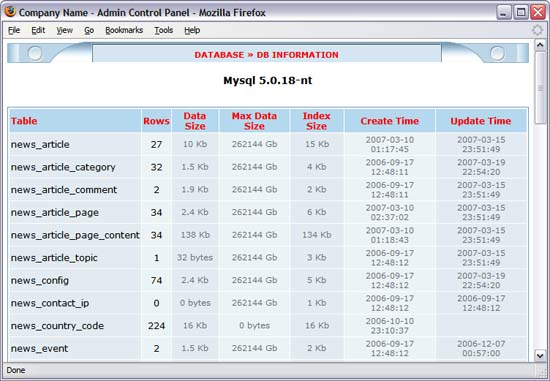Maximize the Firefox window
This screenshot has width=550, height=381.
(x=521, y=13)
